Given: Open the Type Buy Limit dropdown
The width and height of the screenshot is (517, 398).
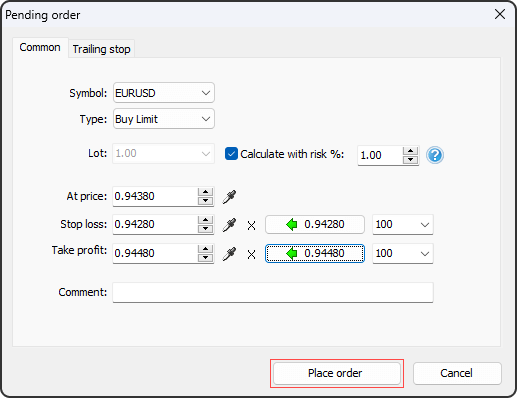Looking at the screenshot, I should tap(164, 119).
